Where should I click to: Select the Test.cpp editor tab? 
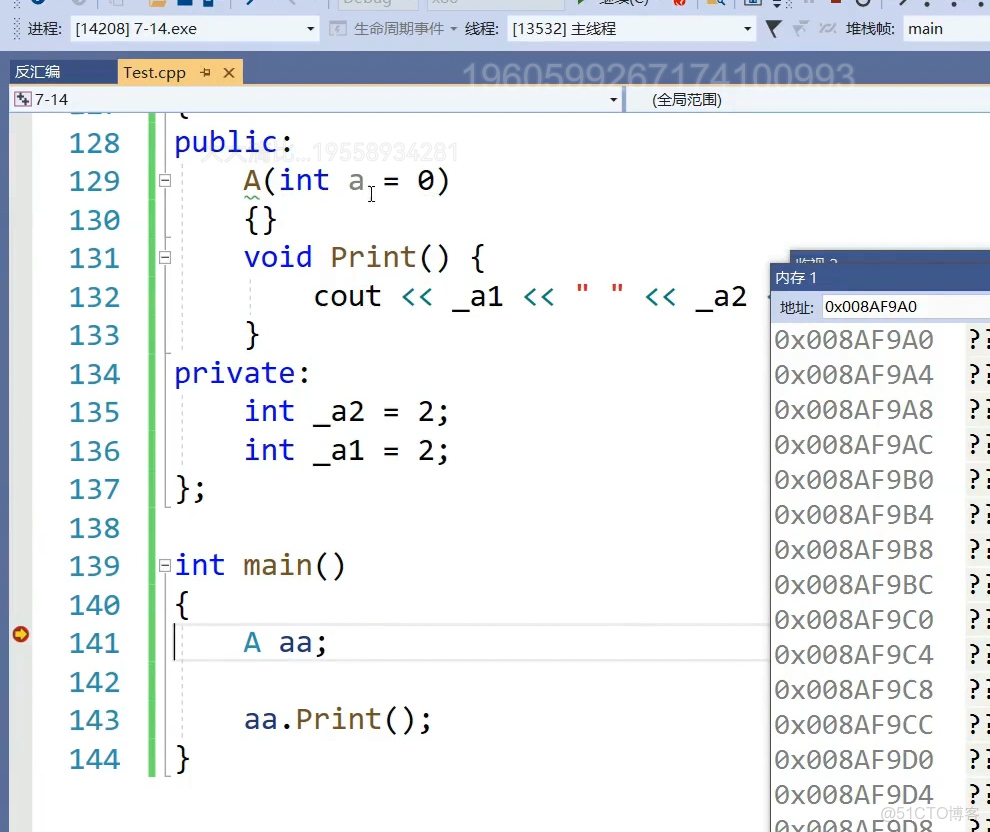click(154, 73)
